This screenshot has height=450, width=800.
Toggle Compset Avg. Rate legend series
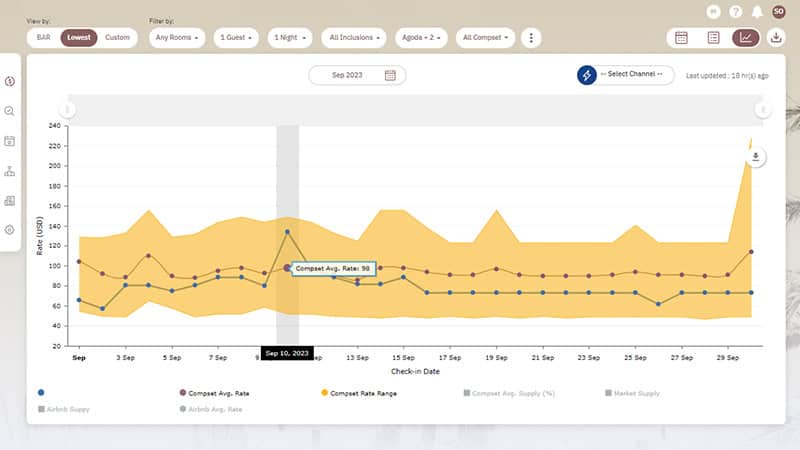[x=213, y=394]
